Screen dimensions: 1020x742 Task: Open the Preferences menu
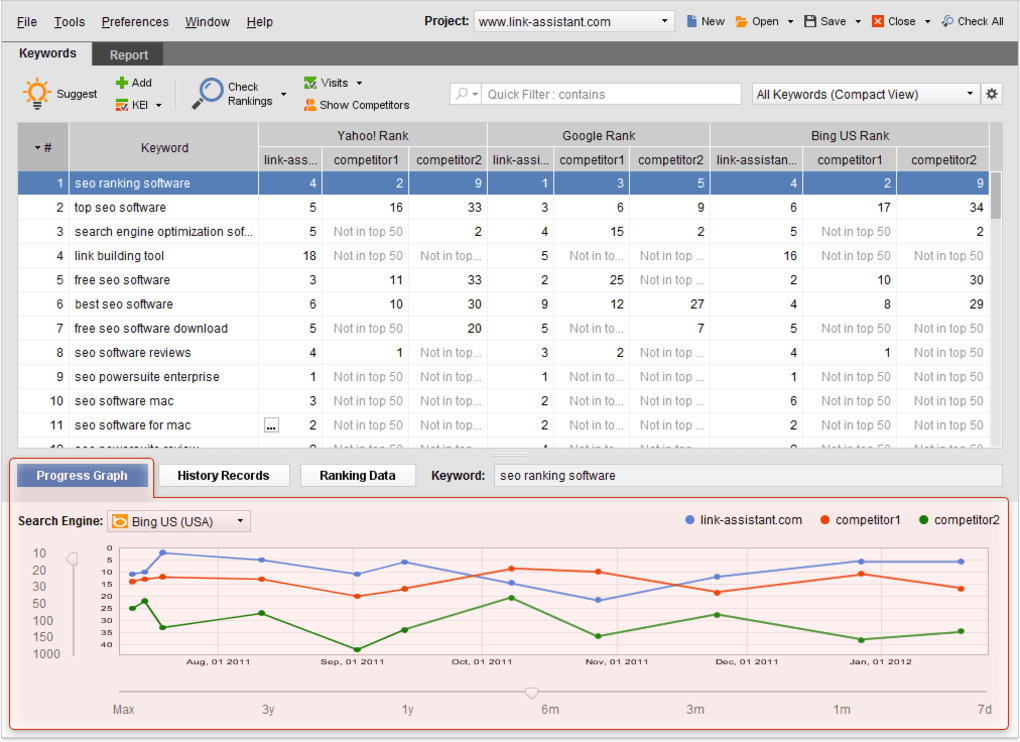pyautogui.click(x=135, y=21)
